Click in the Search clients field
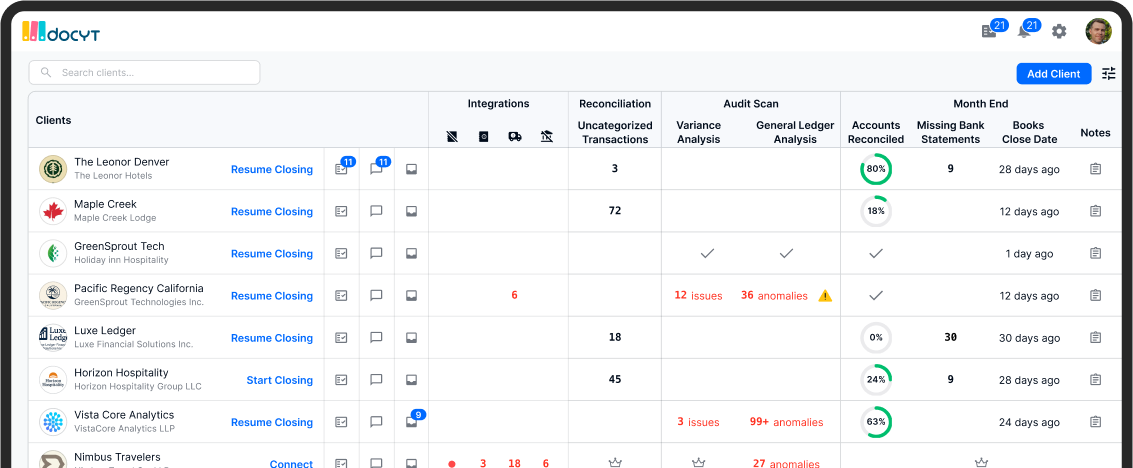 coord(145,72)
